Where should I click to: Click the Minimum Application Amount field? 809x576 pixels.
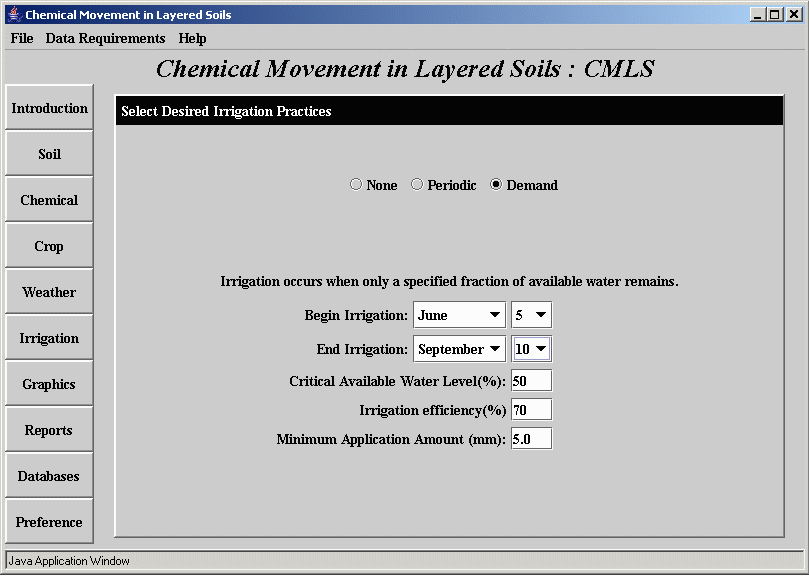(531, 439)
